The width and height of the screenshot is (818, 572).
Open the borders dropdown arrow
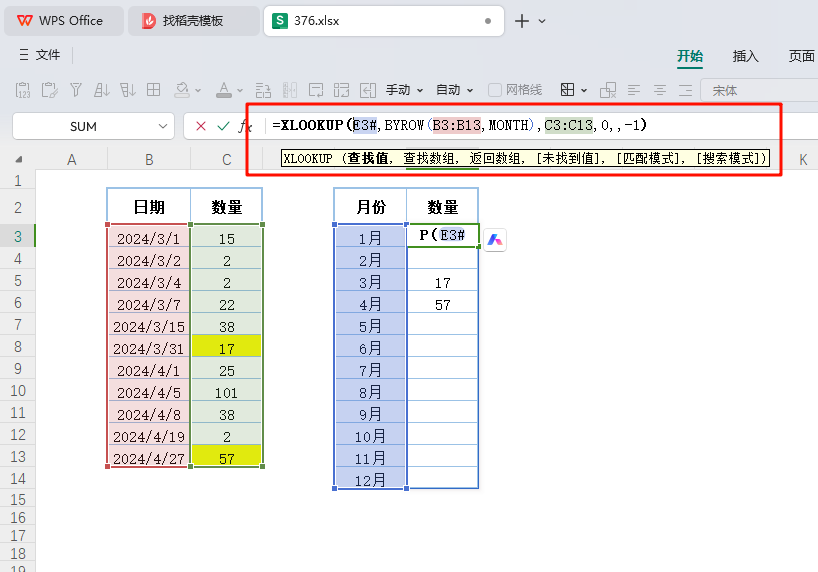point(584,90)
